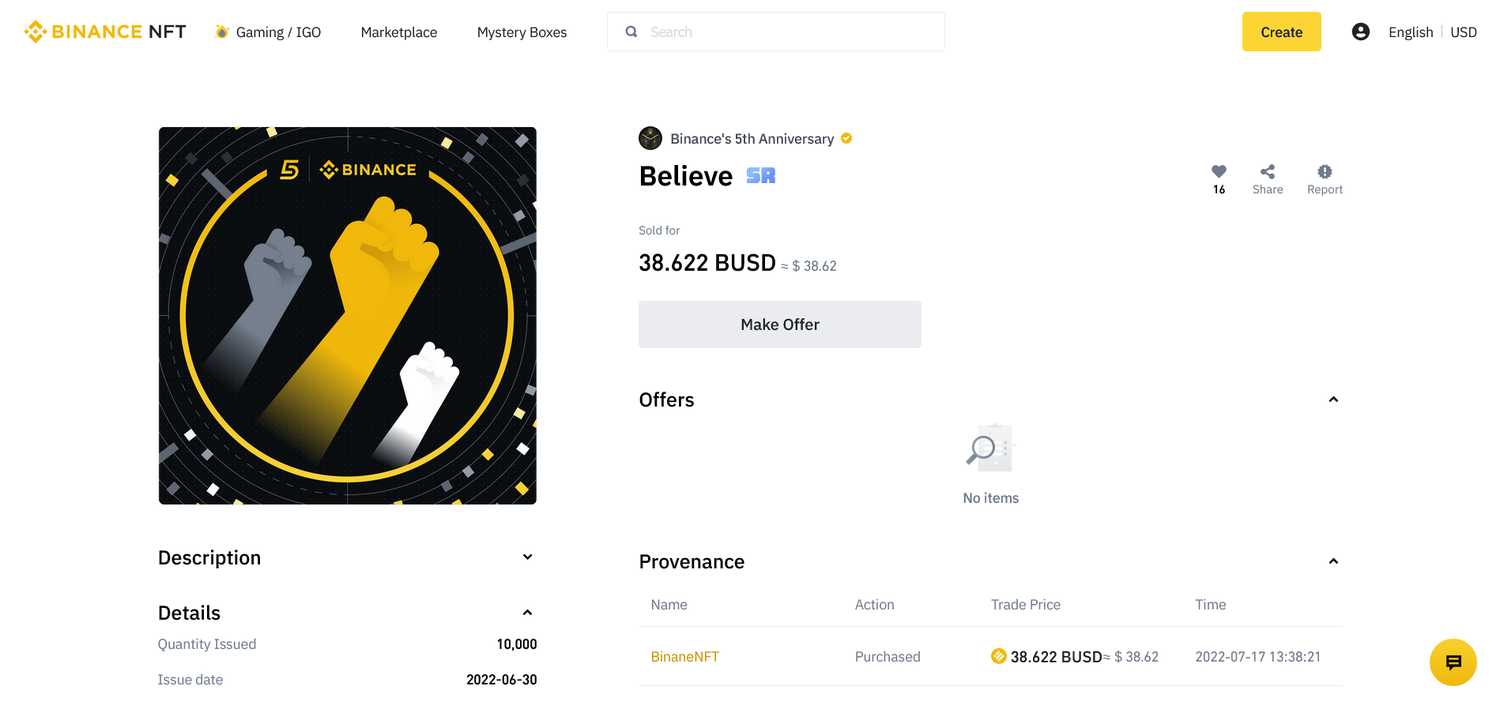Click the Believe NFT artwork image
1500x701 pixels.
pos(347,316)
